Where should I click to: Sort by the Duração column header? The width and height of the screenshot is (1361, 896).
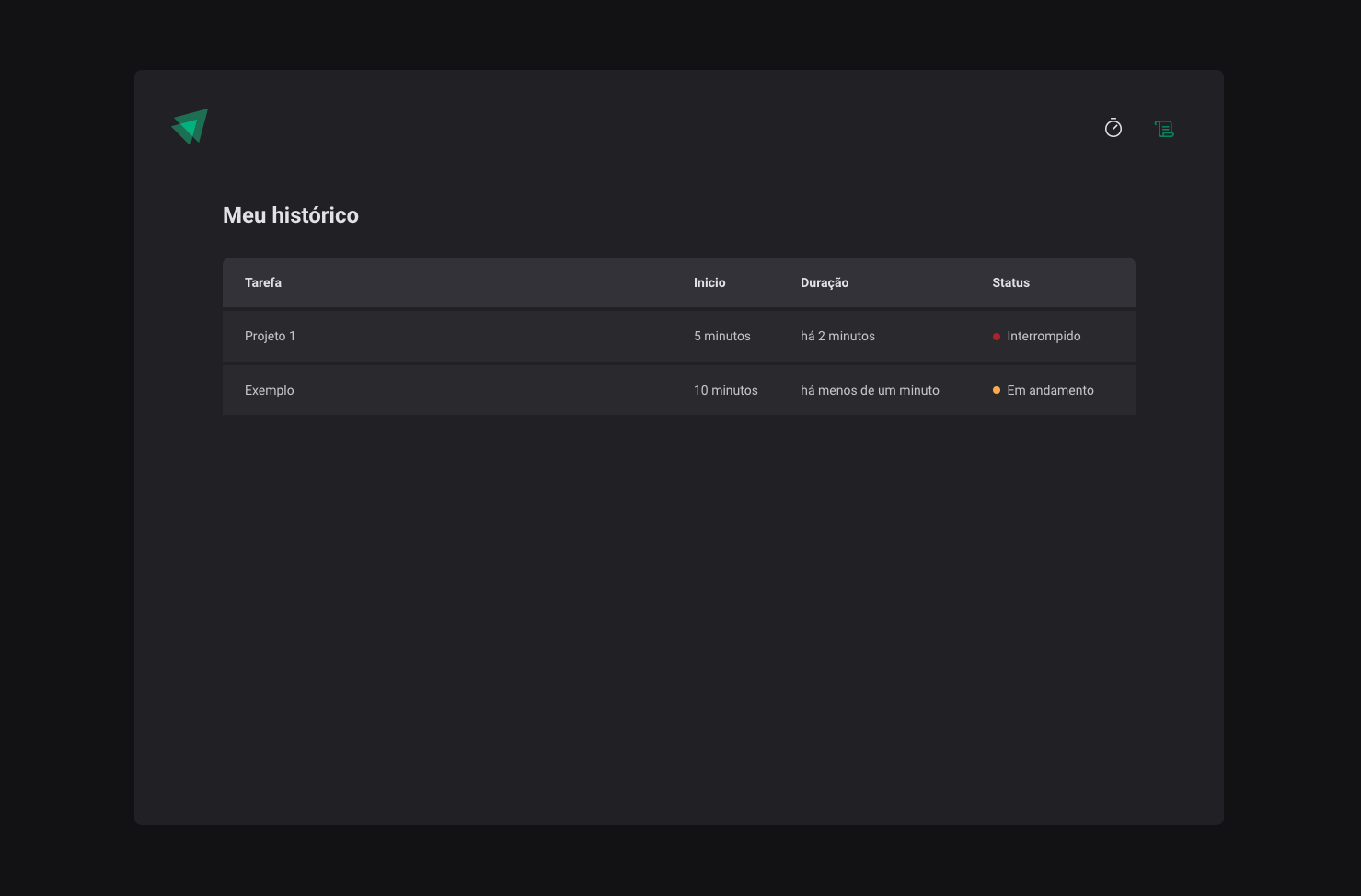[x=825, y=282]
